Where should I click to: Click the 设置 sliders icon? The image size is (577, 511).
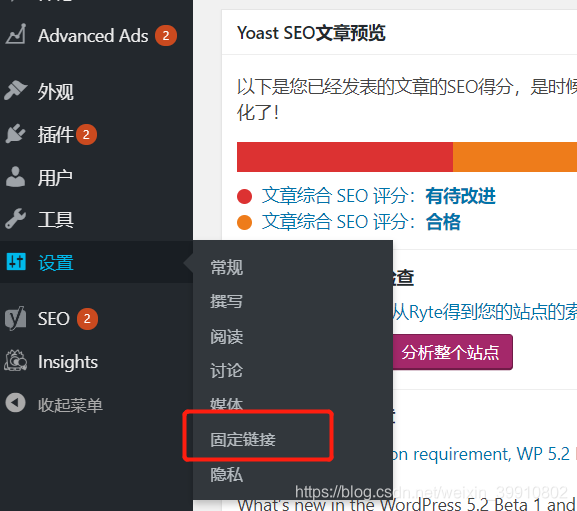point(16,262)
